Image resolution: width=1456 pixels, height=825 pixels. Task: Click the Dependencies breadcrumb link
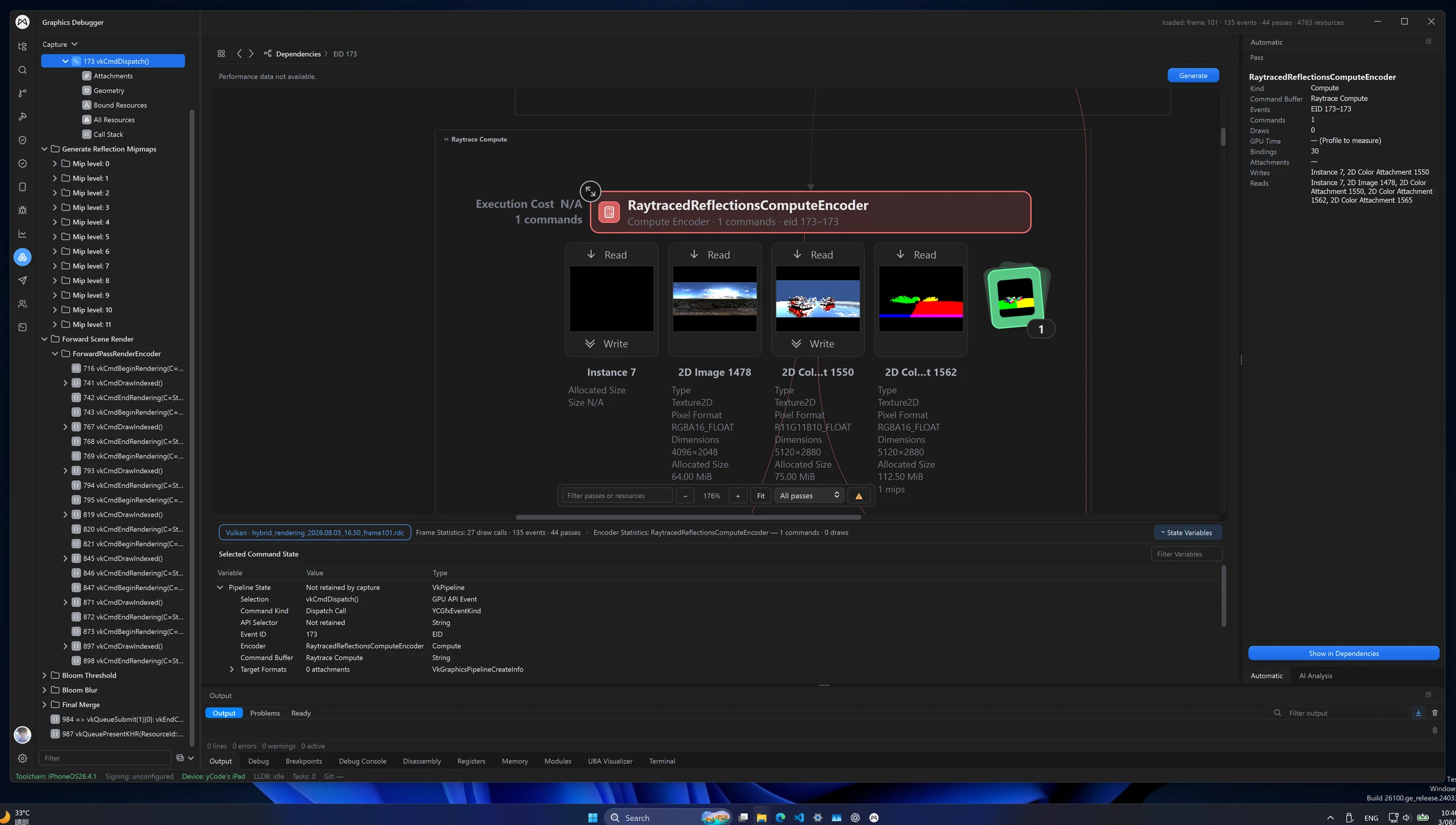[298, 54]
